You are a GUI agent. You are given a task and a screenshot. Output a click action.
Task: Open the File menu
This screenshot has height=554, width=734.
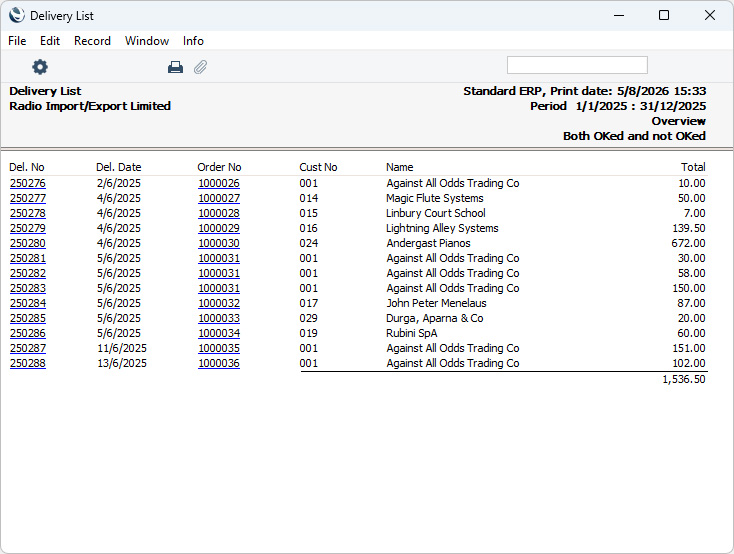pos(17,41)
